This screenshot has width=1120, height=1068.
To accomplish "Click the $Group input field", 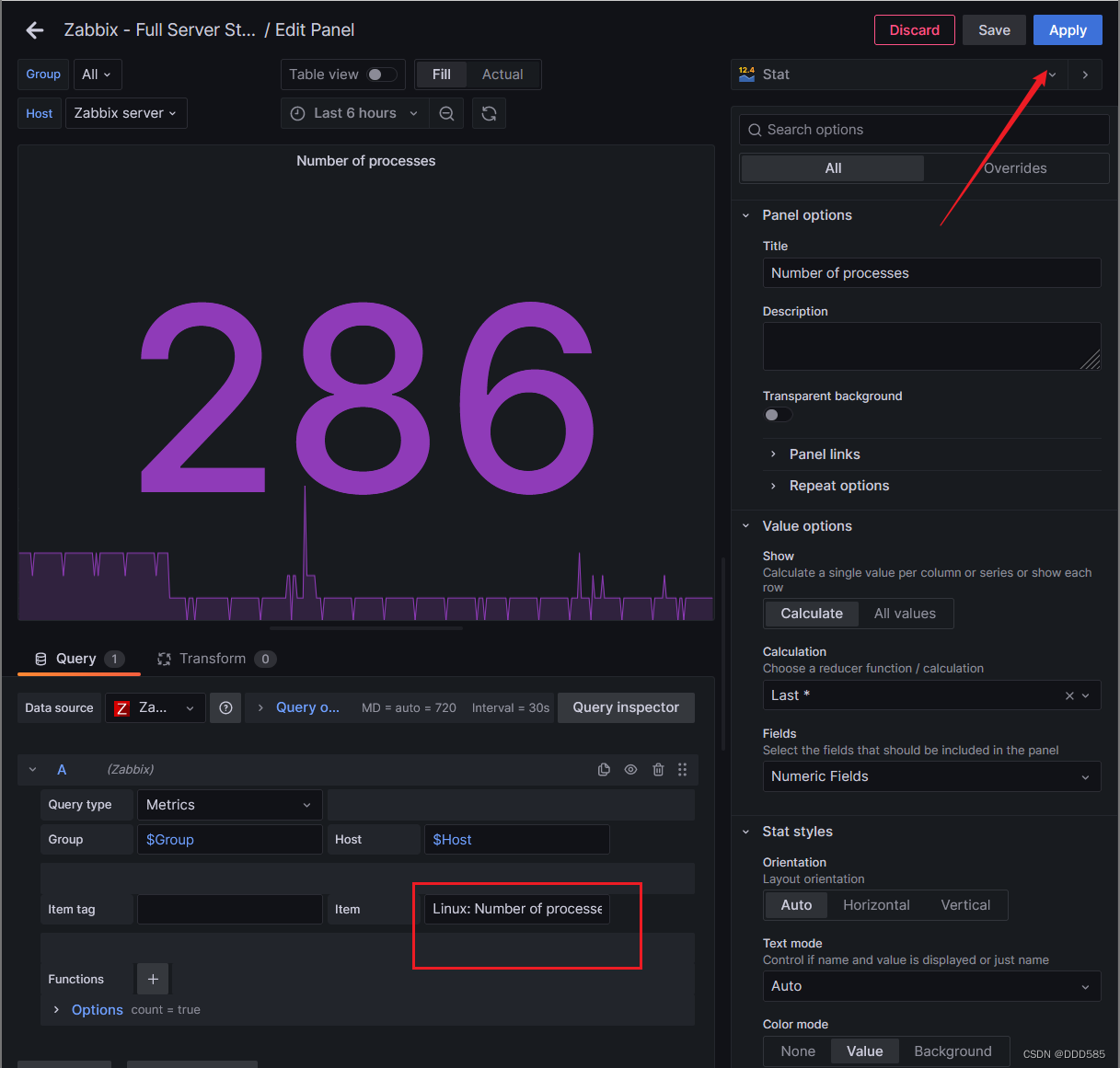I will (x=230, y=840).
